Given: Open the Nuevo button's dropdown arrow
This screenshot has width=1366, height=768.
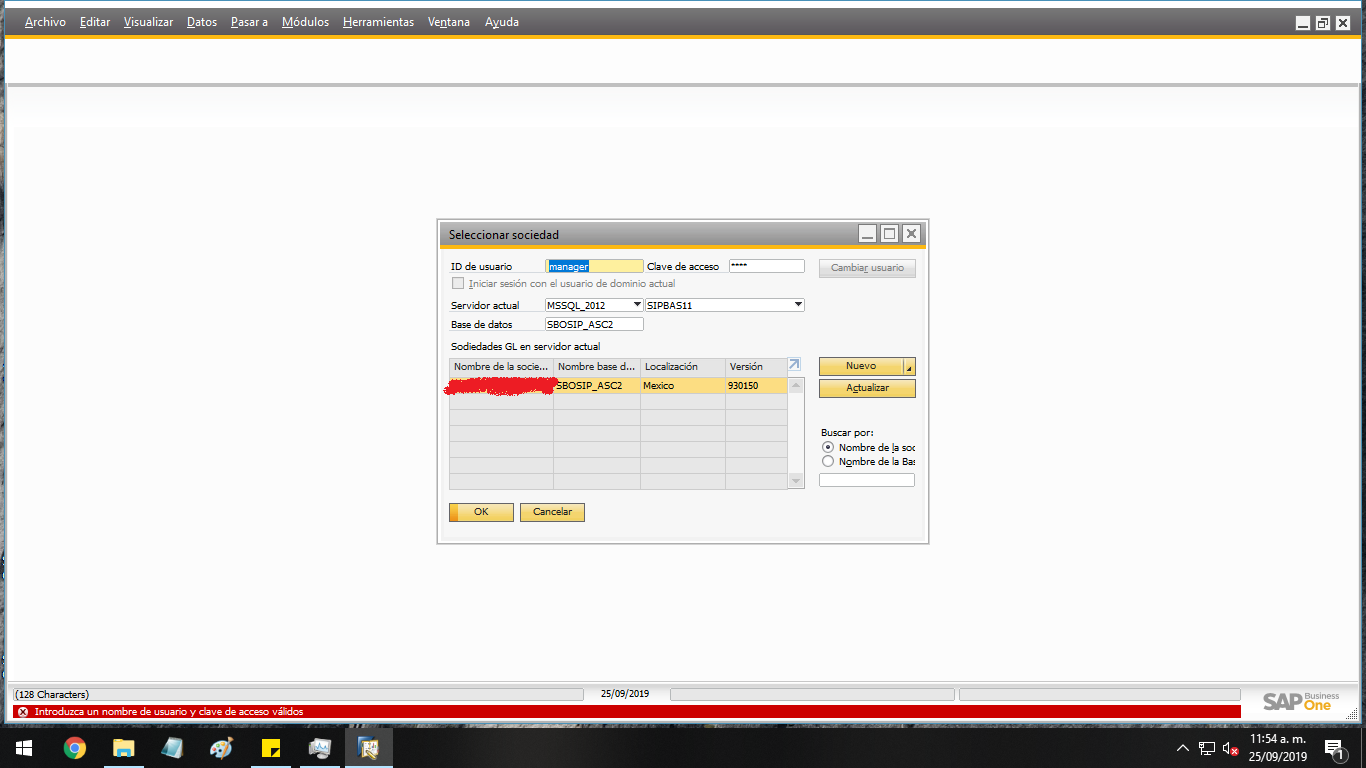Looking at the screenshot, I should coord(909,367).
